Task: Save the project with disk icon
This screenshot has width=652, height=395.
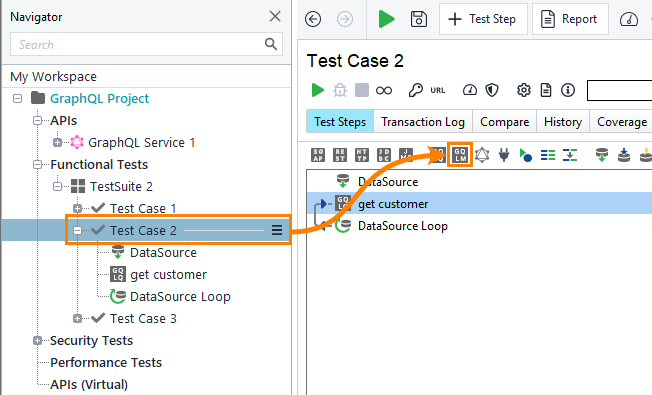Action: [418, 19]
